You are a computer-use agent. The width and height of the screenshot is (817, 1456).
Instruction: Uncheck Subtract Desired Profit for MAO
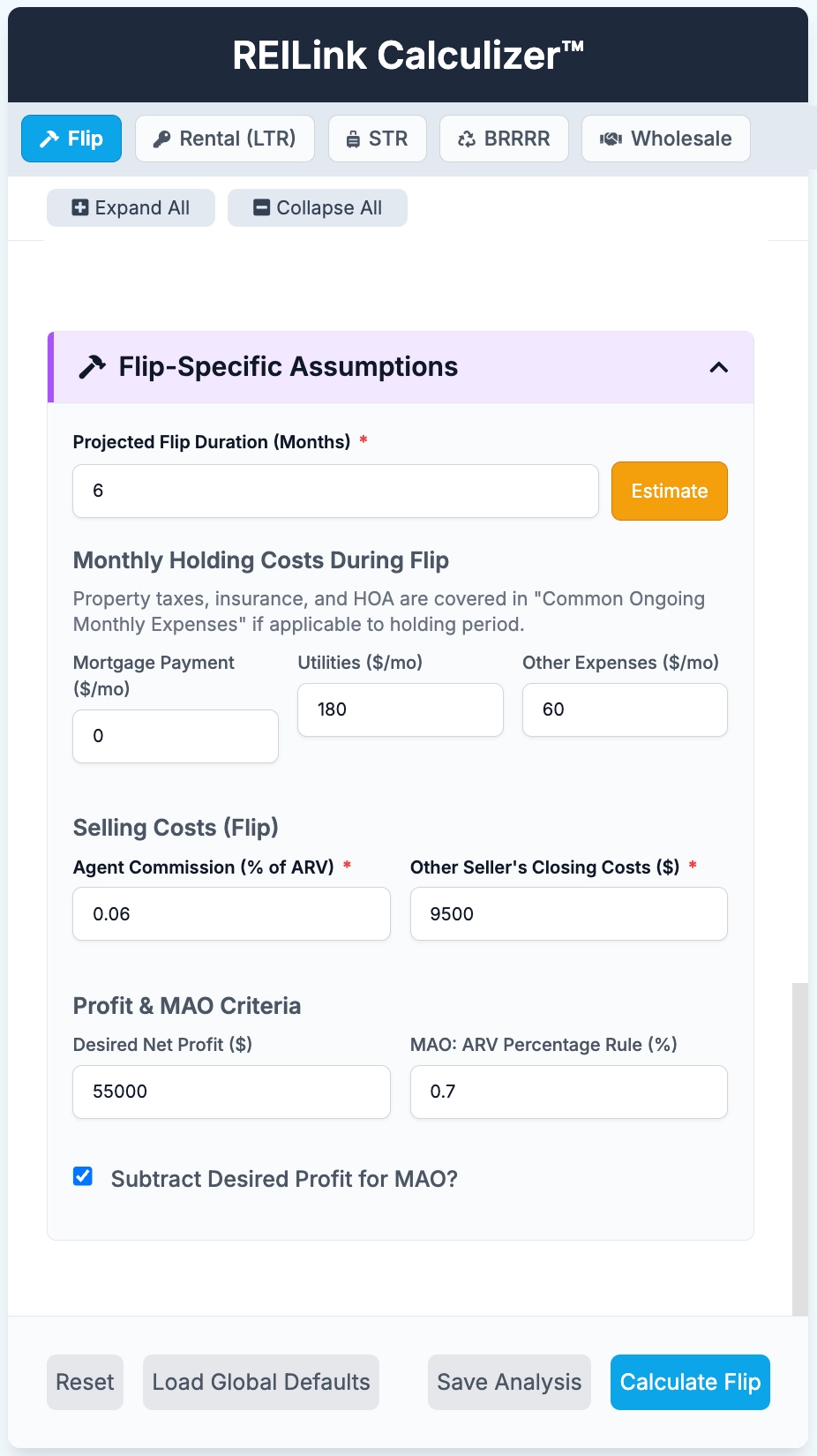(x=82, y=1176)
